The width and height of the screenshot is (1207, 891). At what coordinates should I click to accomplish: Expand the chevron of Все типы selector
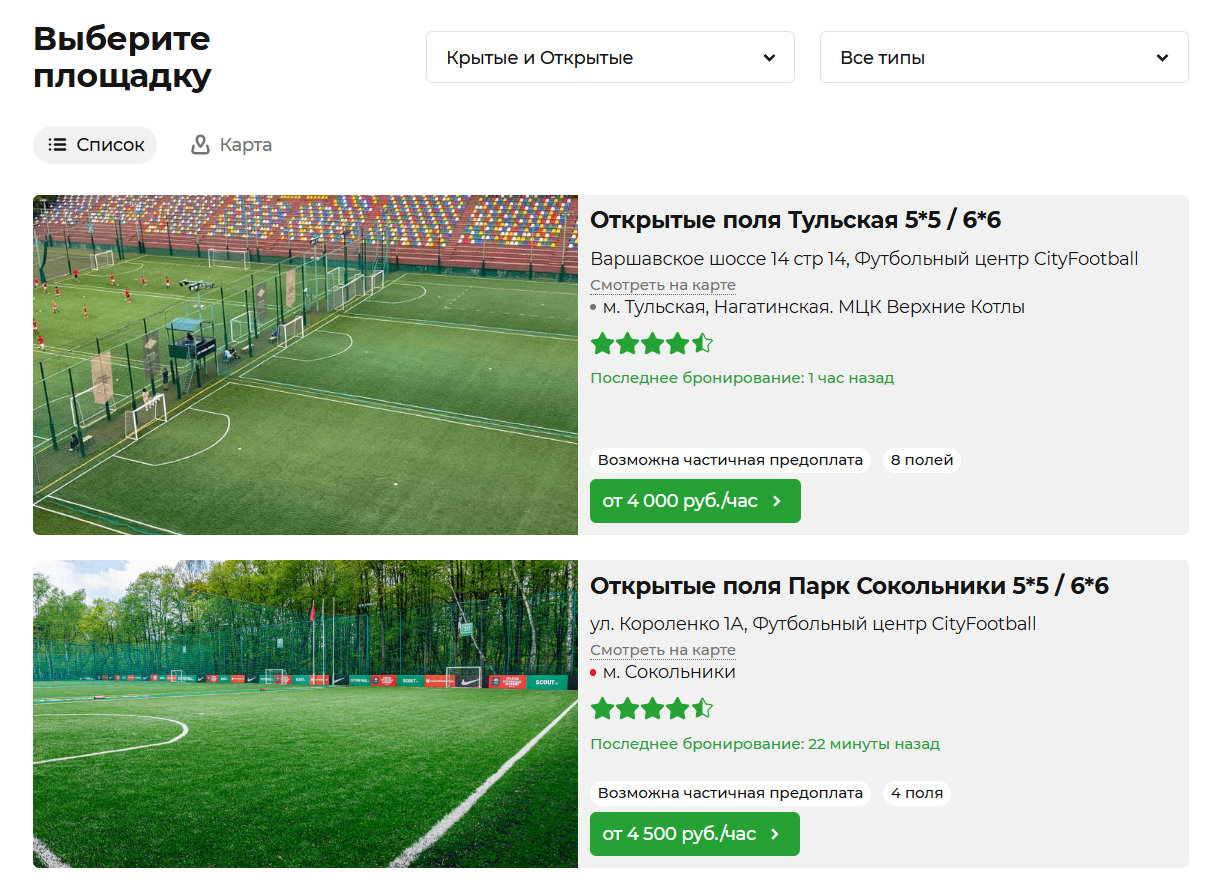[x=1162, y=58]
